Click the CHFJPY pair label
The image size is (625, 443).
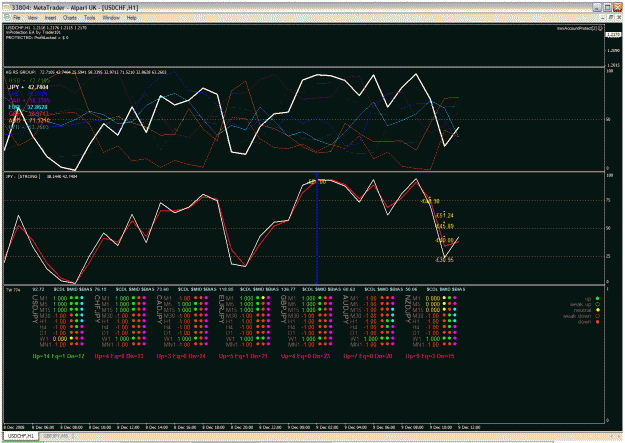point(97,309)
